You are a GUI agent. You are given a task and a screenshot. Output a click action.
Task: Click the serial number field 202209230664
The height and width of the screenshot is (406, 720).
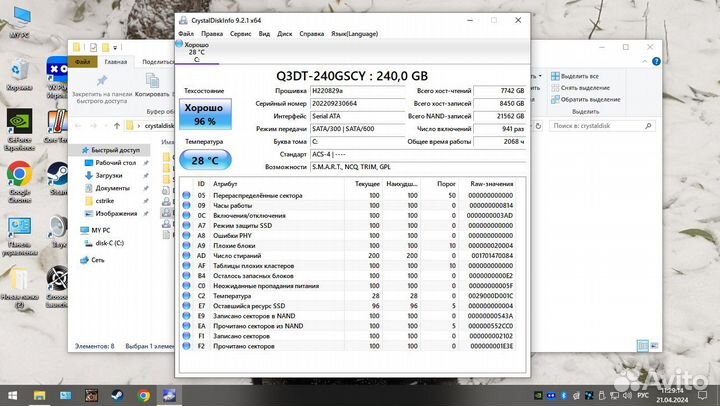(x=357, y=104)
